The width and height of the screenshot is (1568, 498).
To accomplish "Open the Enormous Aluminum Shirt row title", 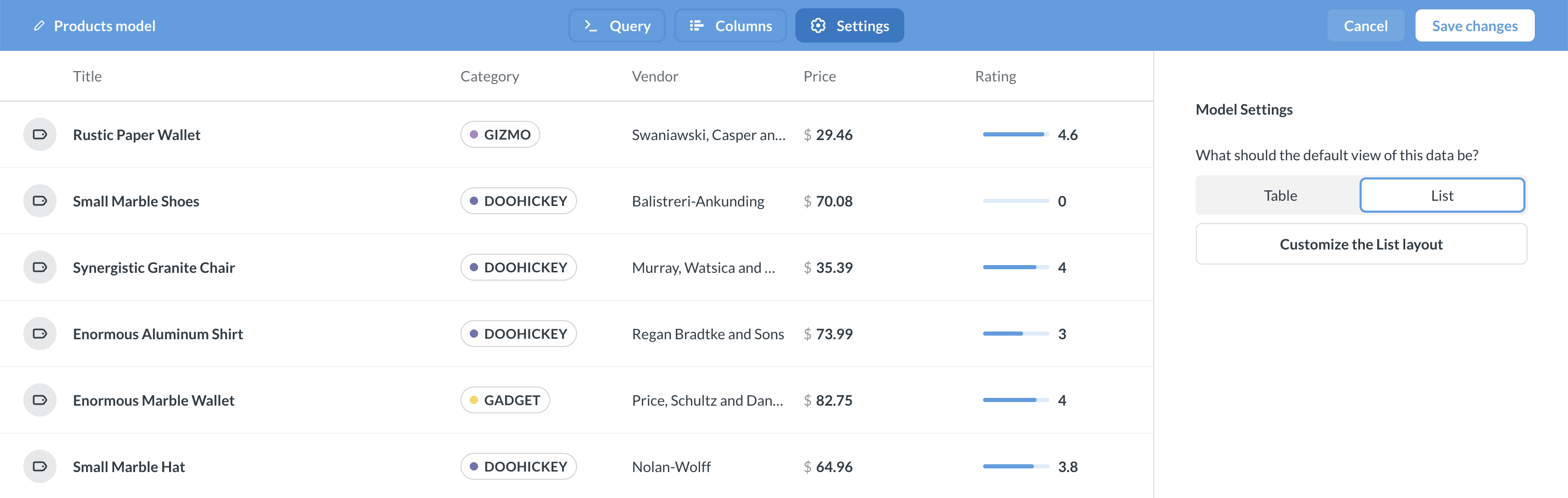I will point(158,334).
